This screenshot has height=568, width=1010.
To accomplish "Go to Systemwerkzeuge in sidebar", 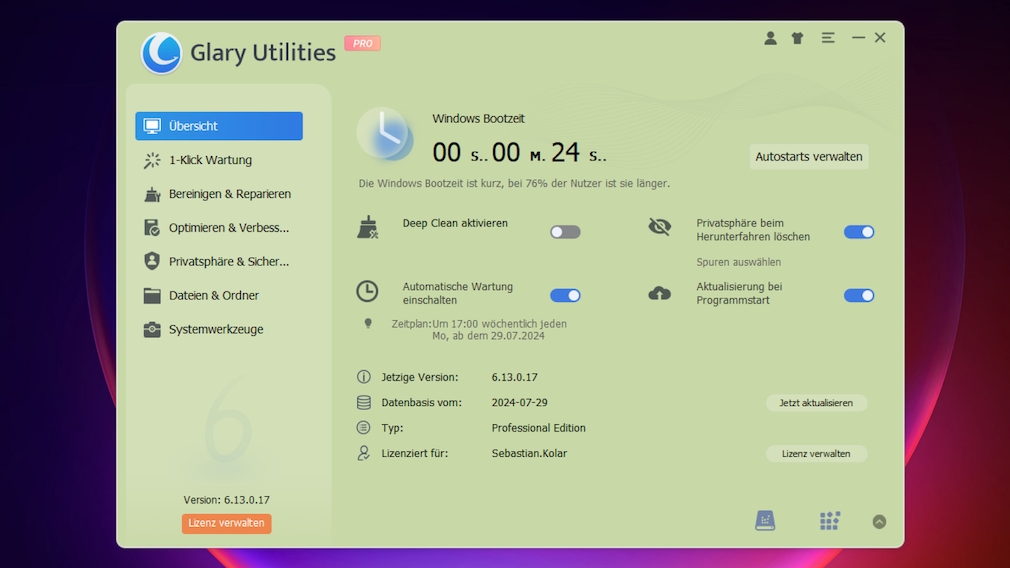I will 216,329.
